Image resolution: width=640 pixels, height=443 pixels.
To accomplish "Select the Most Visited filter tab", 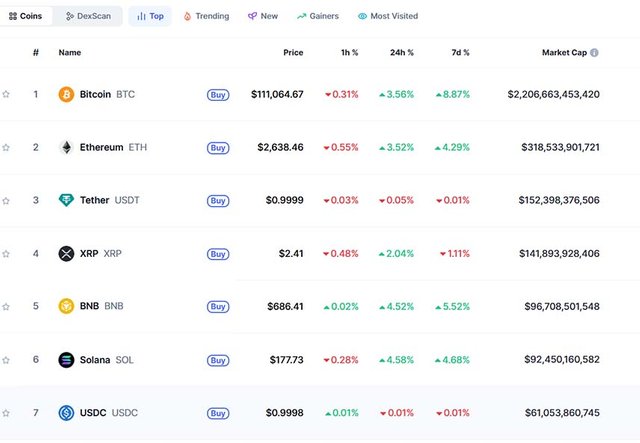I will pos(388,16).
